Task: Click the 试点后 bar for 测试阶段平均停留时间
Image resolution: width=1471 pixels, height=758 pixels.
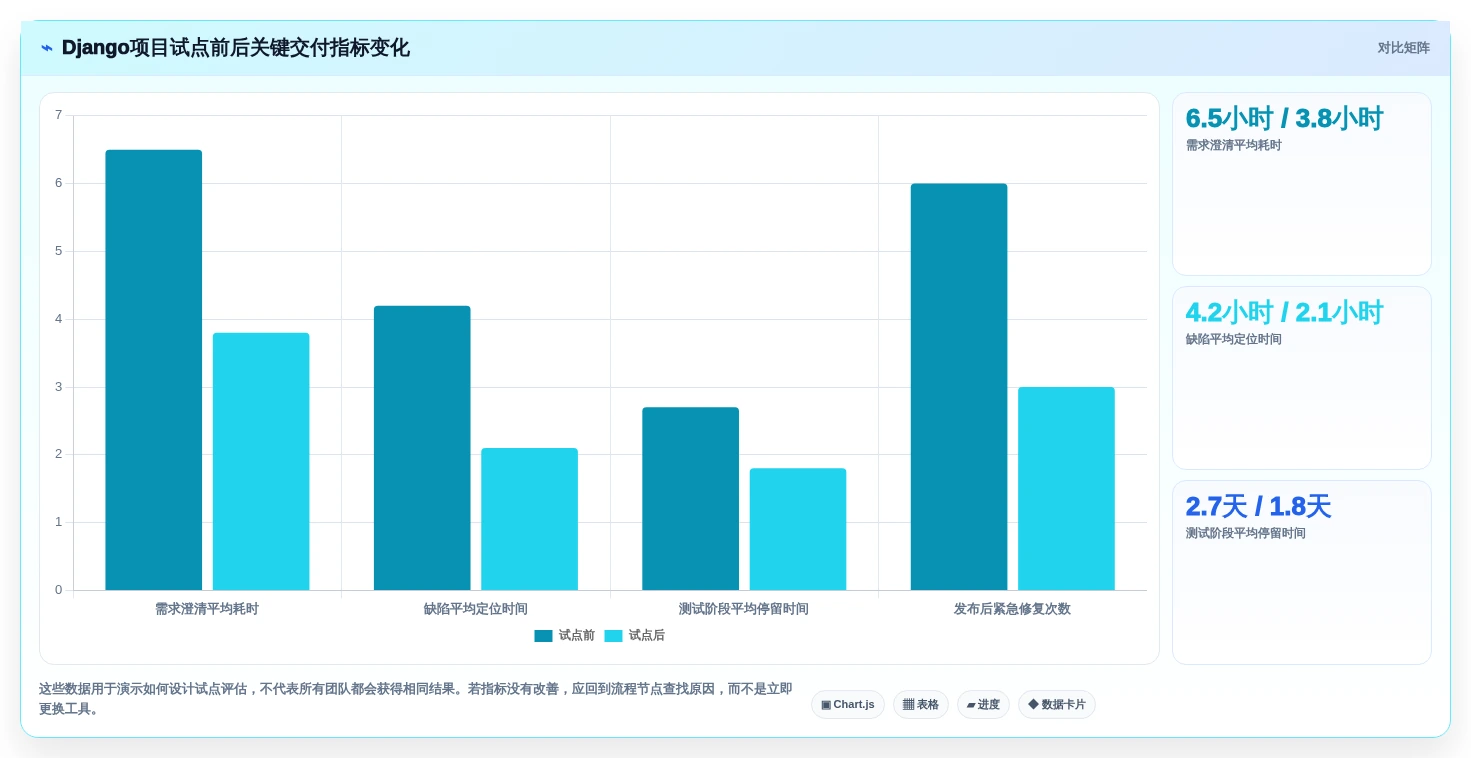Action: tap(798, 529)
